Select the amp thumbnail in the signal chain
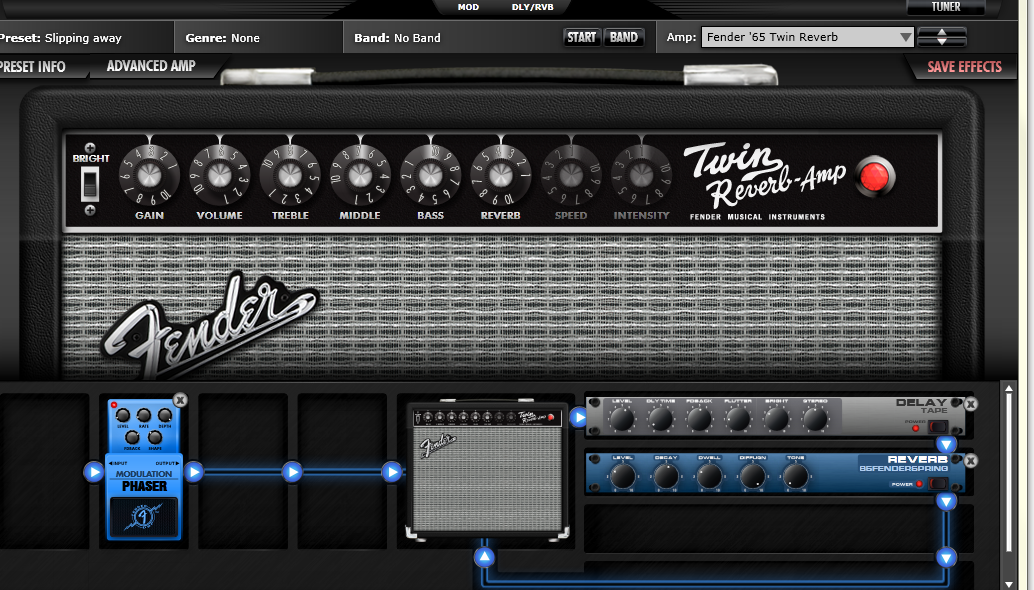Viewport: 1034px width, 590px height. click(x=487, y=470)
